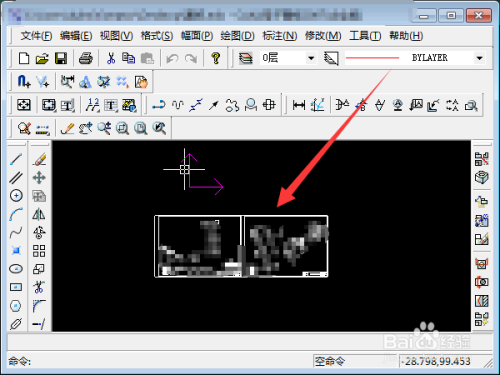500x375 pixels.
Task: Click the red line color preview
Action: pyautogui.click(x=372, y=58)
